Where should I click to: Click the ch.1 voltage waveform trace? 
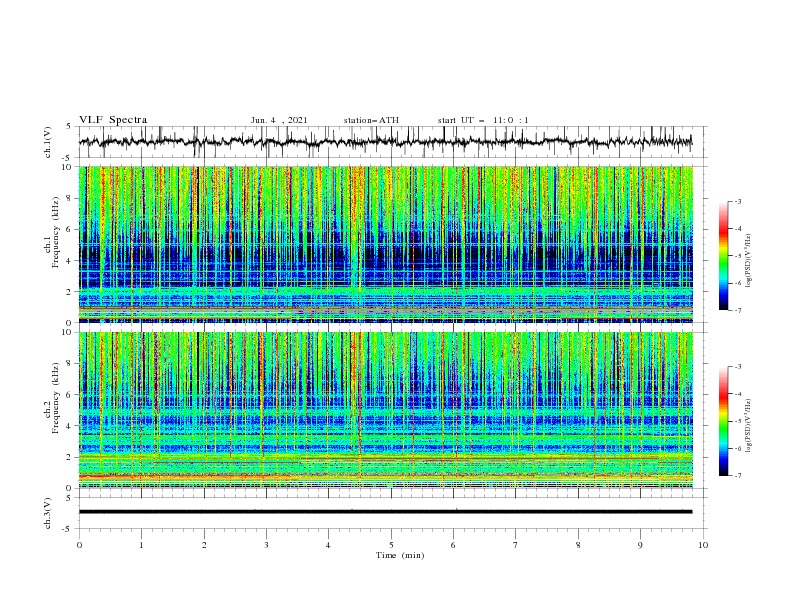pyautogui.click(x=385, y=142)
